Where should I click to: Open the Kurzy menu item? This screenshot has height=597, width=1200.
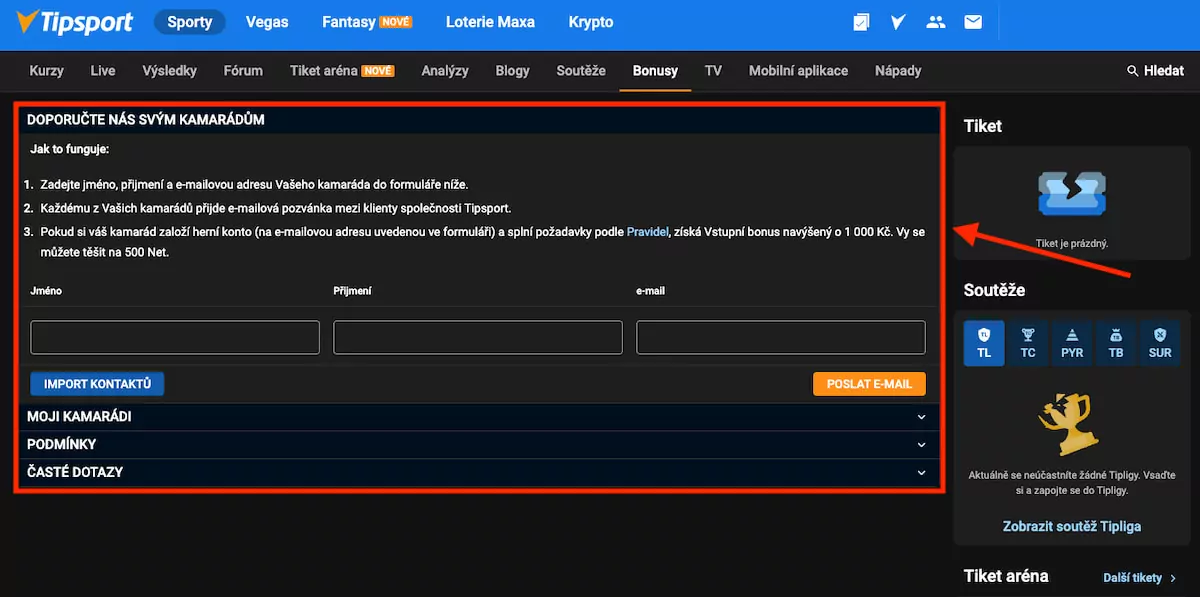(46, 71)
